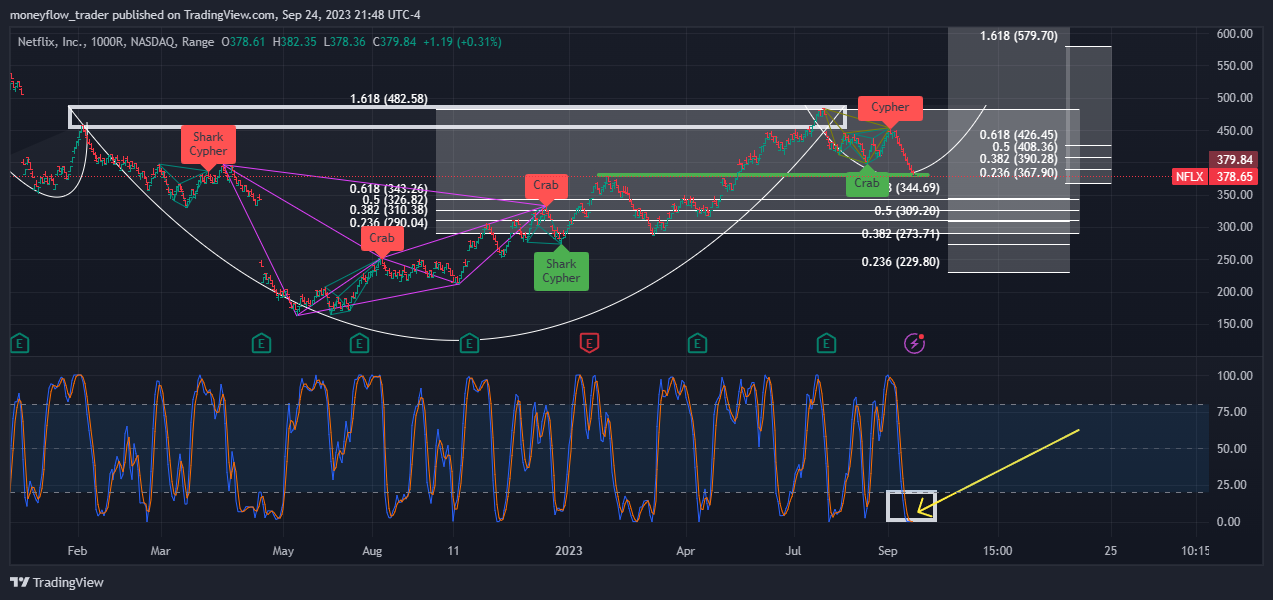The height and width of the screenshot is (600, 1273).
Task: Click the 1.618 (579.70) Fibonacci label
Action: [1018, 36]
